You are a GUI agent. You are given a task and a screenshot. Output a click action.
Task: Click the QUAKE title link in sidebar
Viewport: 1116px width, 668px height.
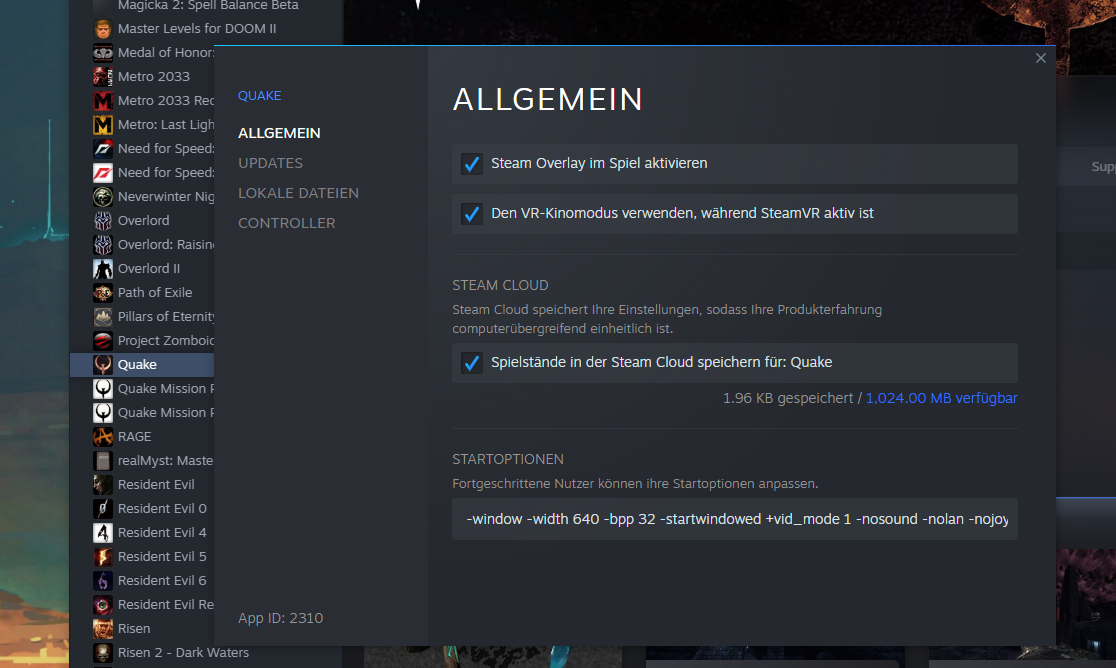pos(259,95)
